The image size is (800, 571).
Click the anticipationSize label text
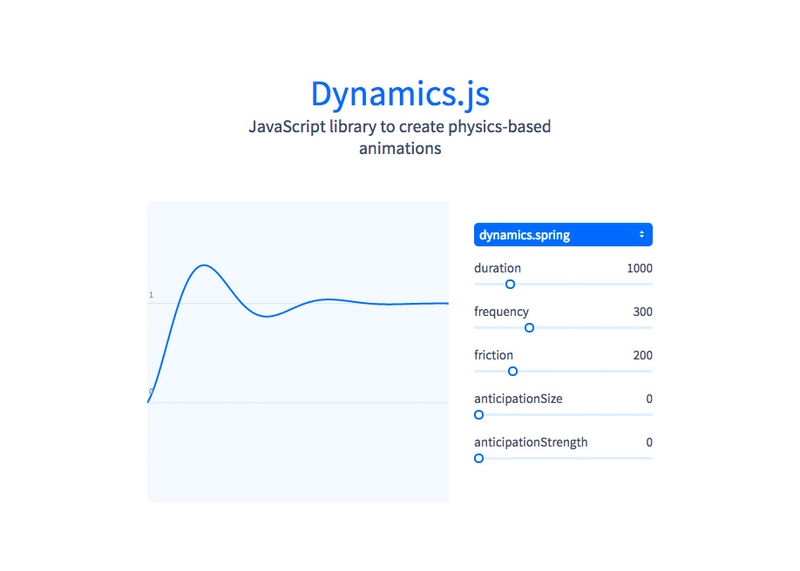click(x=518, y=399)
